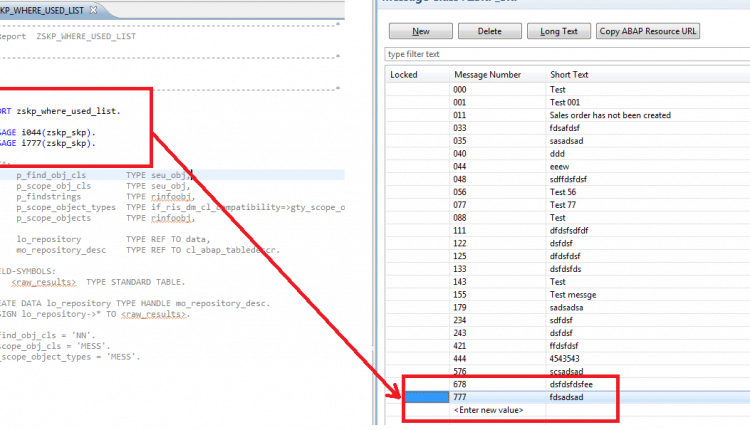
Task: Click i777(zskp_skp) in the code
Action: pos(58,143)
